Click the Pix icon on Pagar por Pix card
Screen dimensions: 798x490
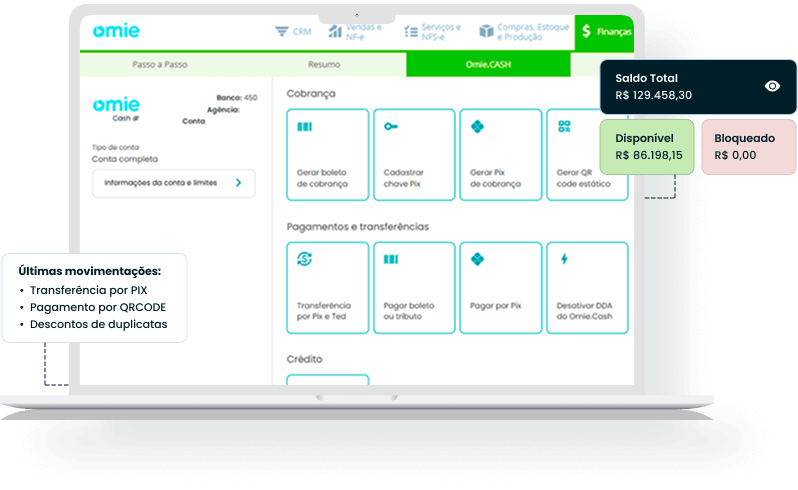tap(477, 259)
